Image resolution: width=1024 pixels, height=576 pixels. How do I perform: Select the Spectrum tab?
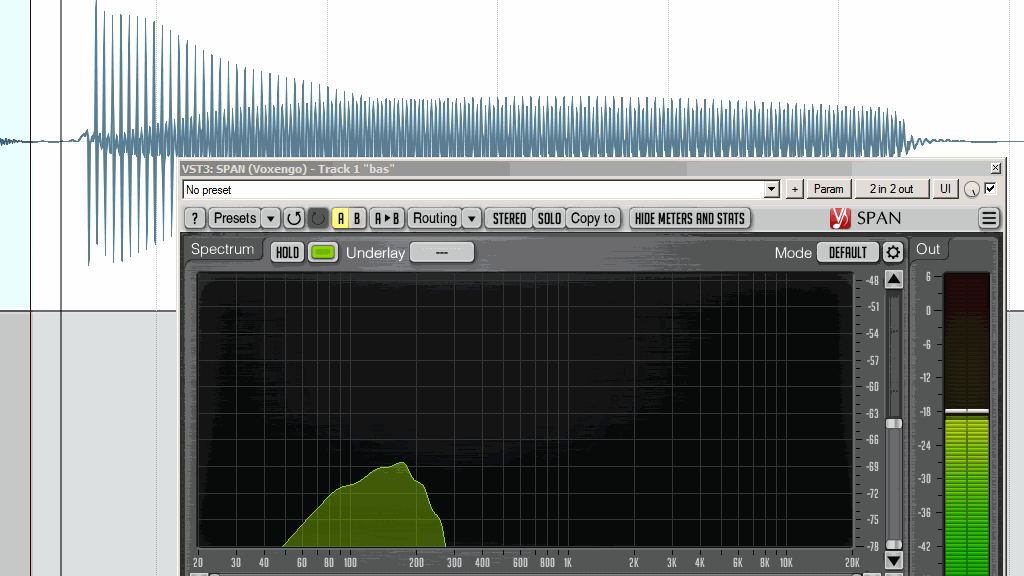[222, 249]
